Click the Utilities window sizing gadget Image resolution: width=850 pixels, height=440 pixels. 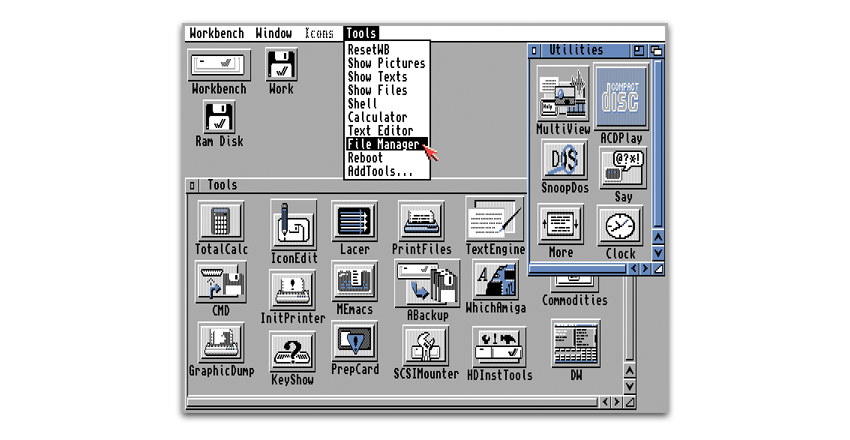tap(658, 268)
